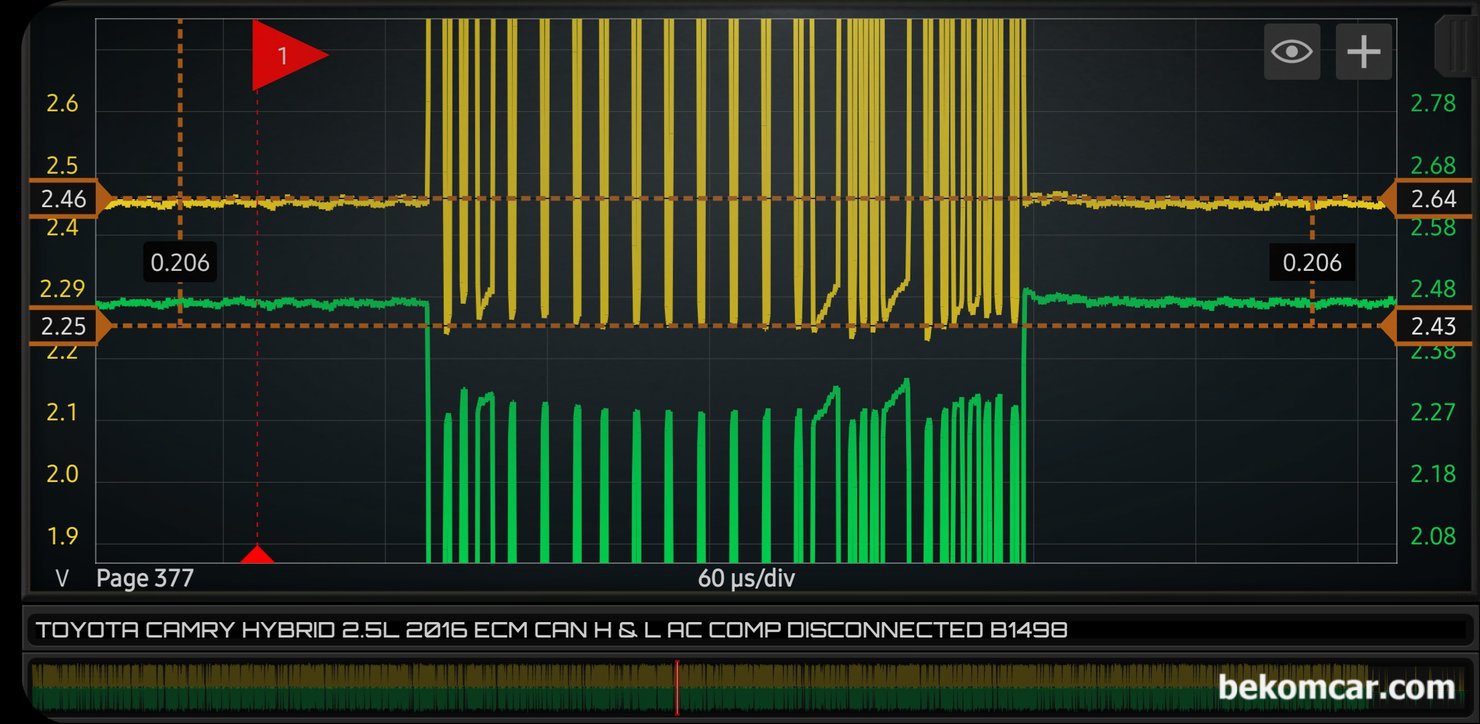
Task: Select the 2.25 lower cursor handle
Action: click(x=62, y=326)
